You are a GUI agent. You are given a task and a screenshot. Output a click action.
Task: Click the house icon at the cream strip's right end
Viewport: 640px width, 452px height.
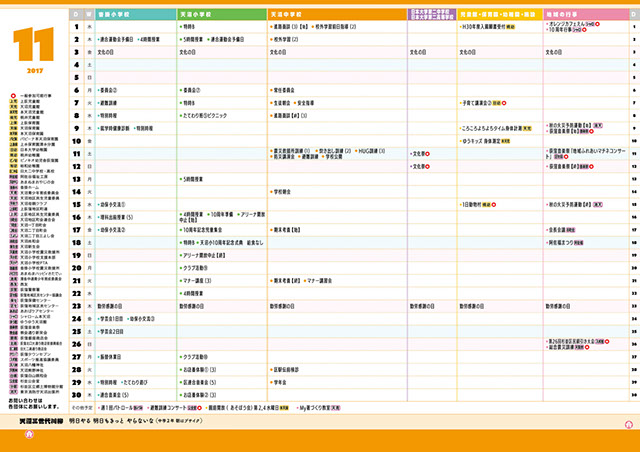point(629,425)
